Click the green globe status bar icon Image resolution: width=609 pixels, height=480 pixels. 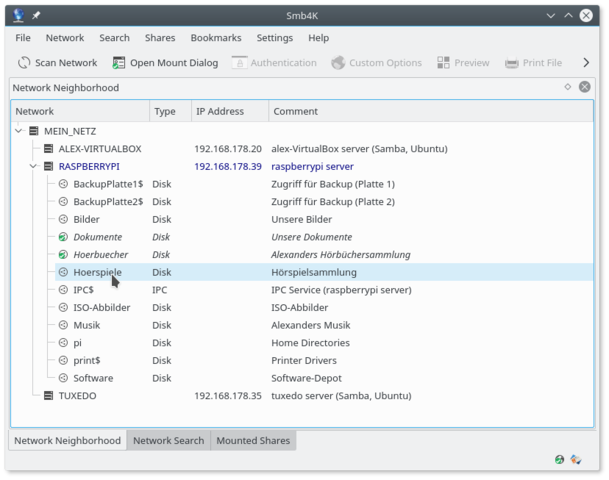559,459
